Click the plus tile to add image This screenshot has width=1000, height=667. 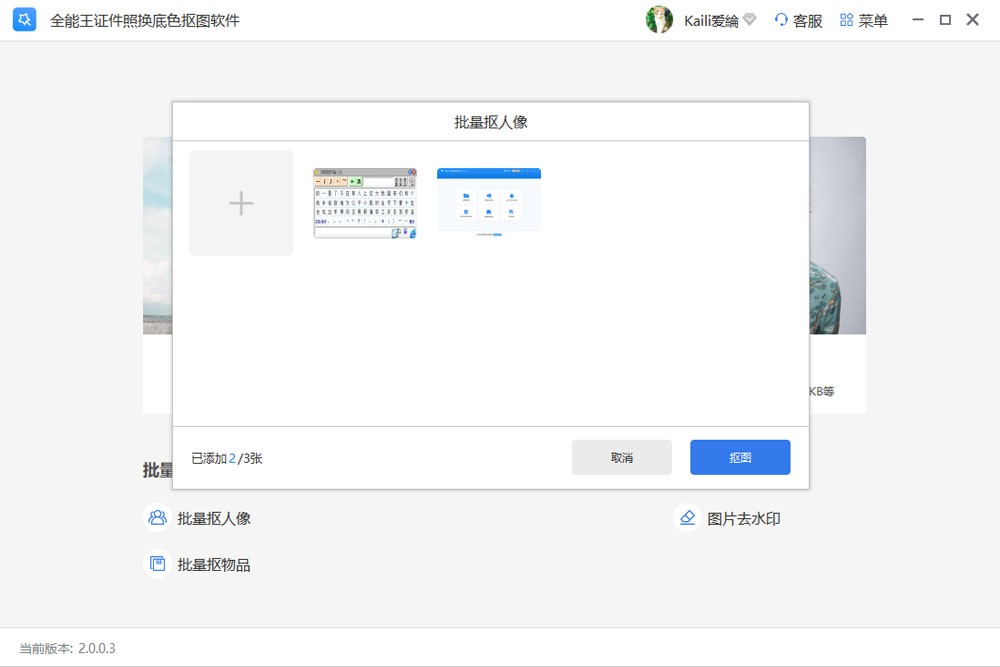241,204
